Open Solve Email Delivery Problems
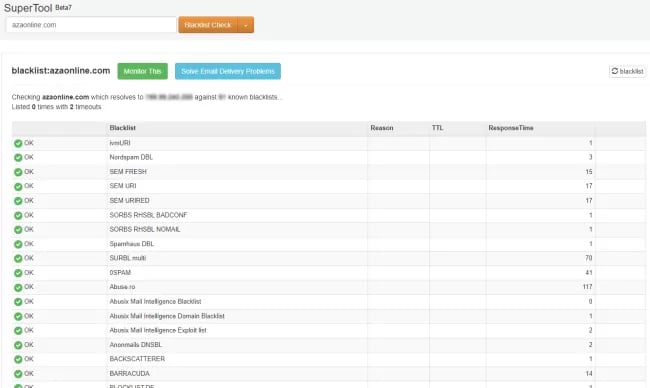The height and width of the screenshot is (388, 650). pos(228,71)
